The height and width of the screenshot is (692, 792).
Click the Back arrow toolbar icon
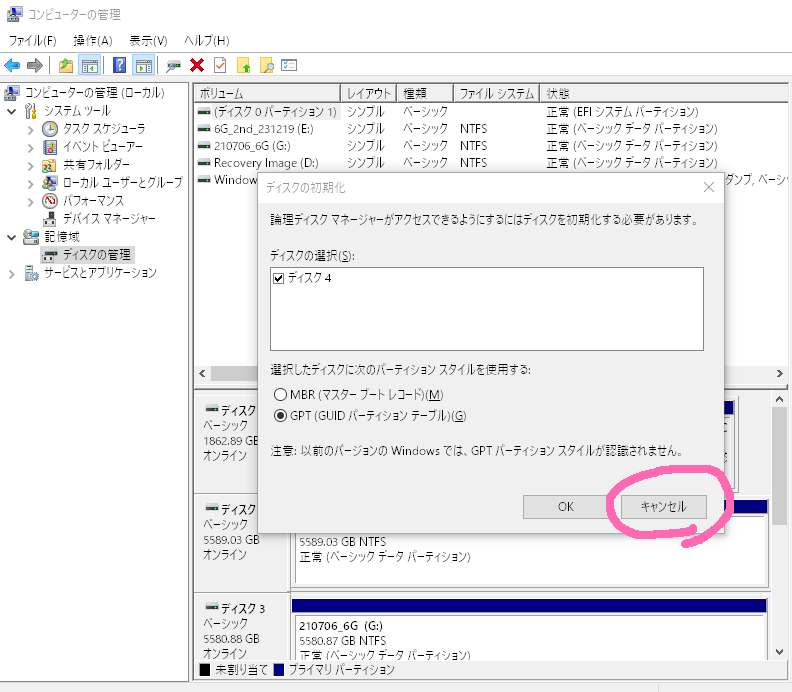coord(12,65)
